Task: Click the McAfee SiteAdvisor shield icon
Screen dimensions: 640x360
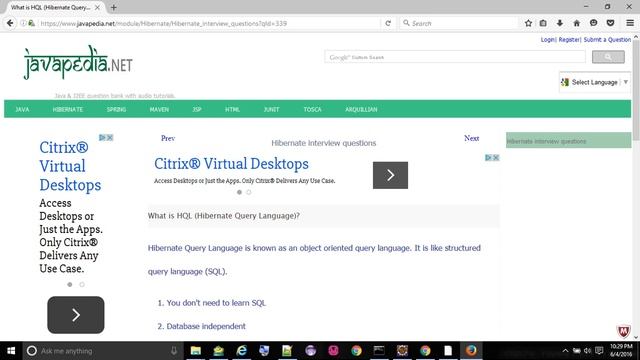Action: 623,331
